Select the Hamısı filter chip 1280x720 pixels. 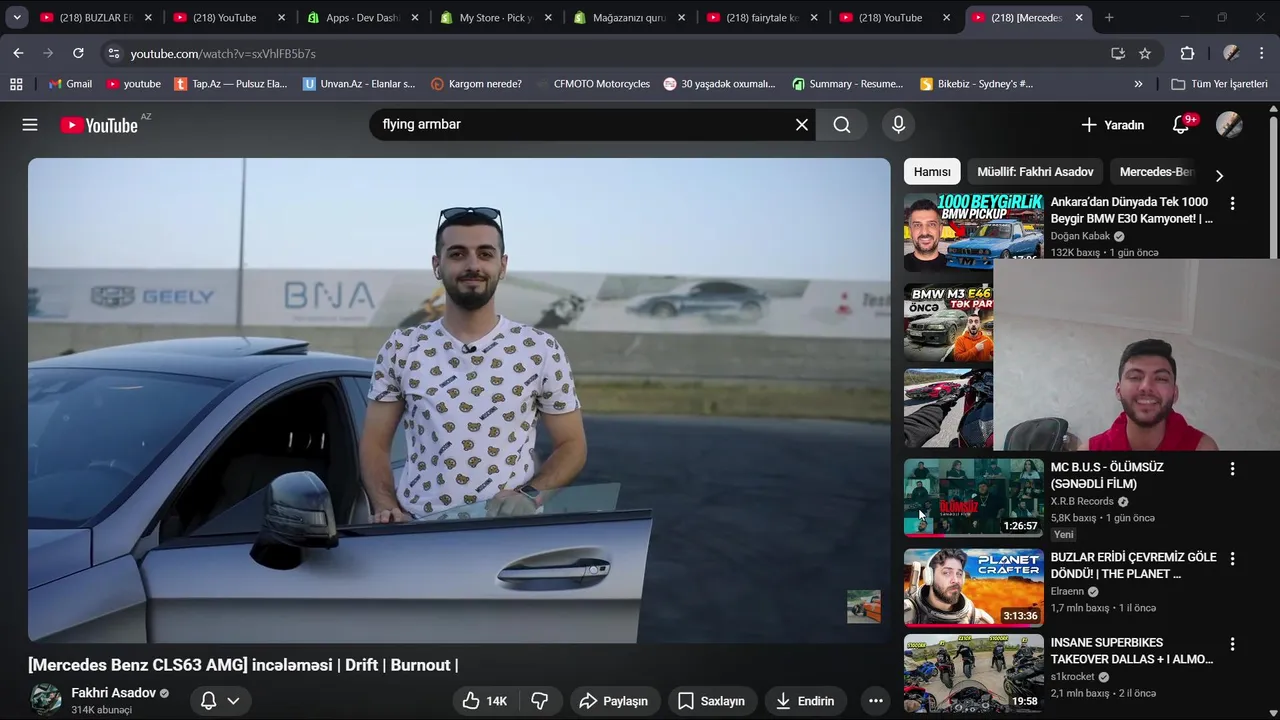coord(932,172)
